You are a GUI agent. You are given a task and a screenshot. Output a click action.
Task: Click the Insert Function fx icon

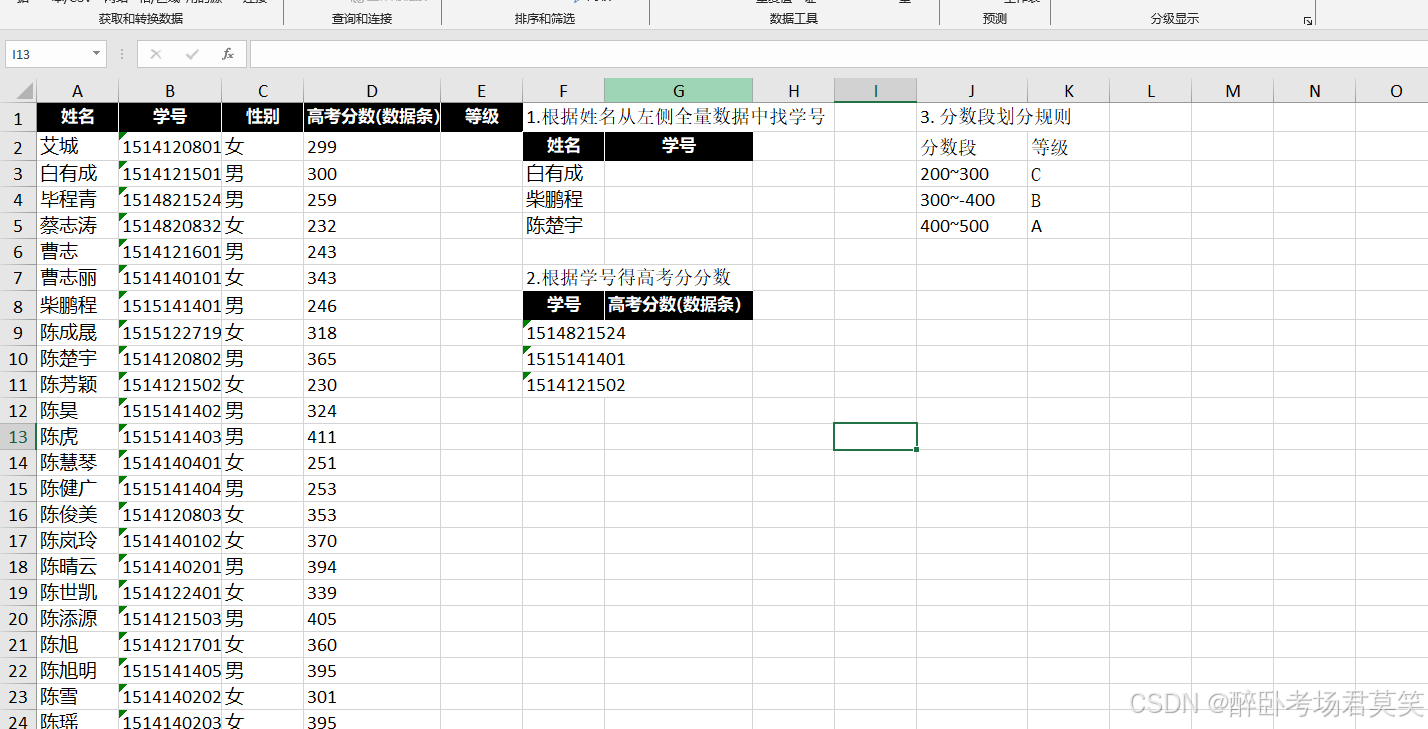(x=227, y=54)
